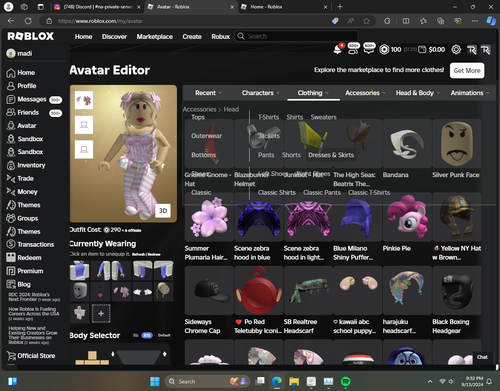Click the Robux balance icon showing 100
Screen dimensions: 500x391
(384, 50)
